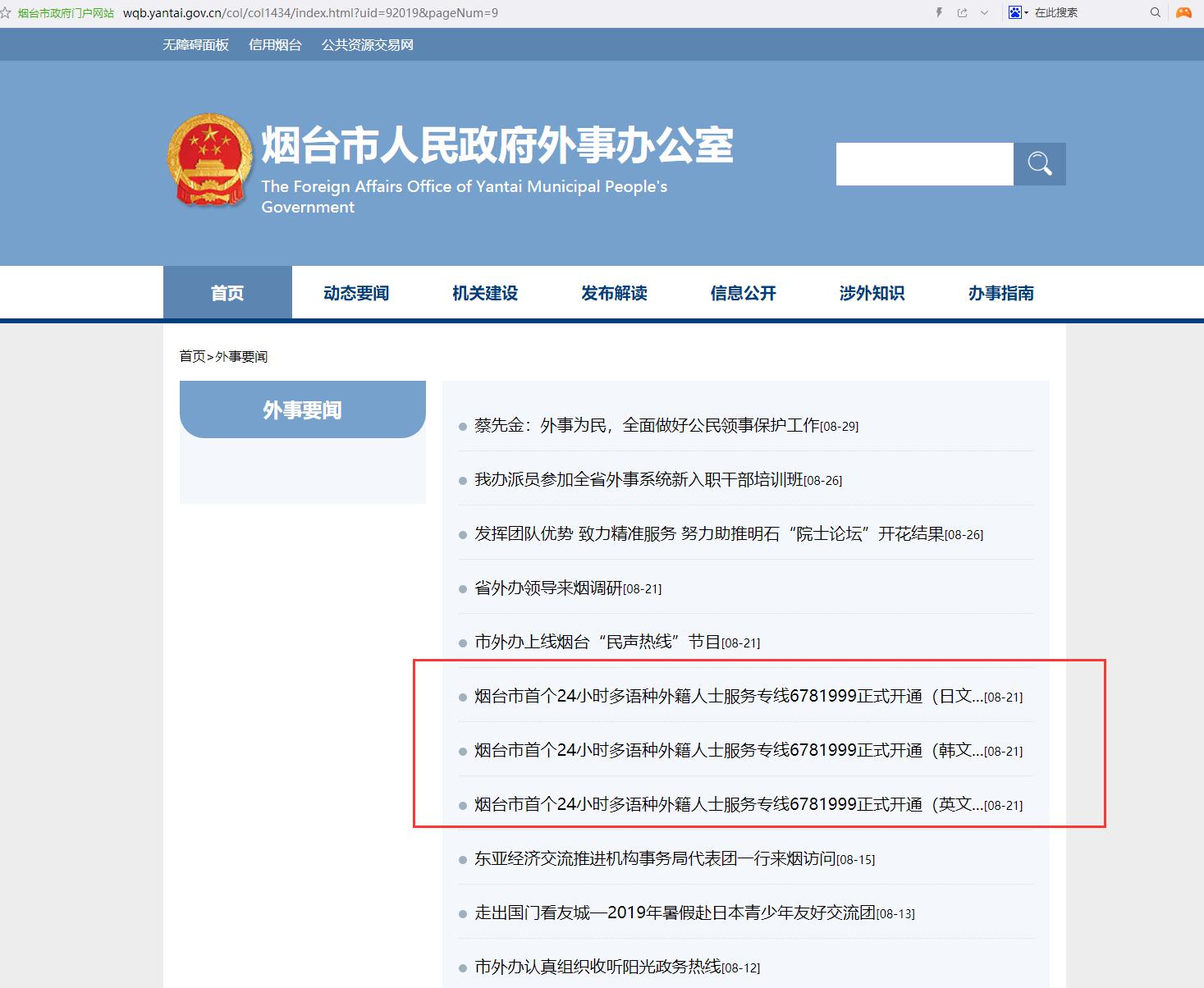Screen dimensions: 1204x988
Task: Open the 无障碍面板 link
Action: pos(195,45)
